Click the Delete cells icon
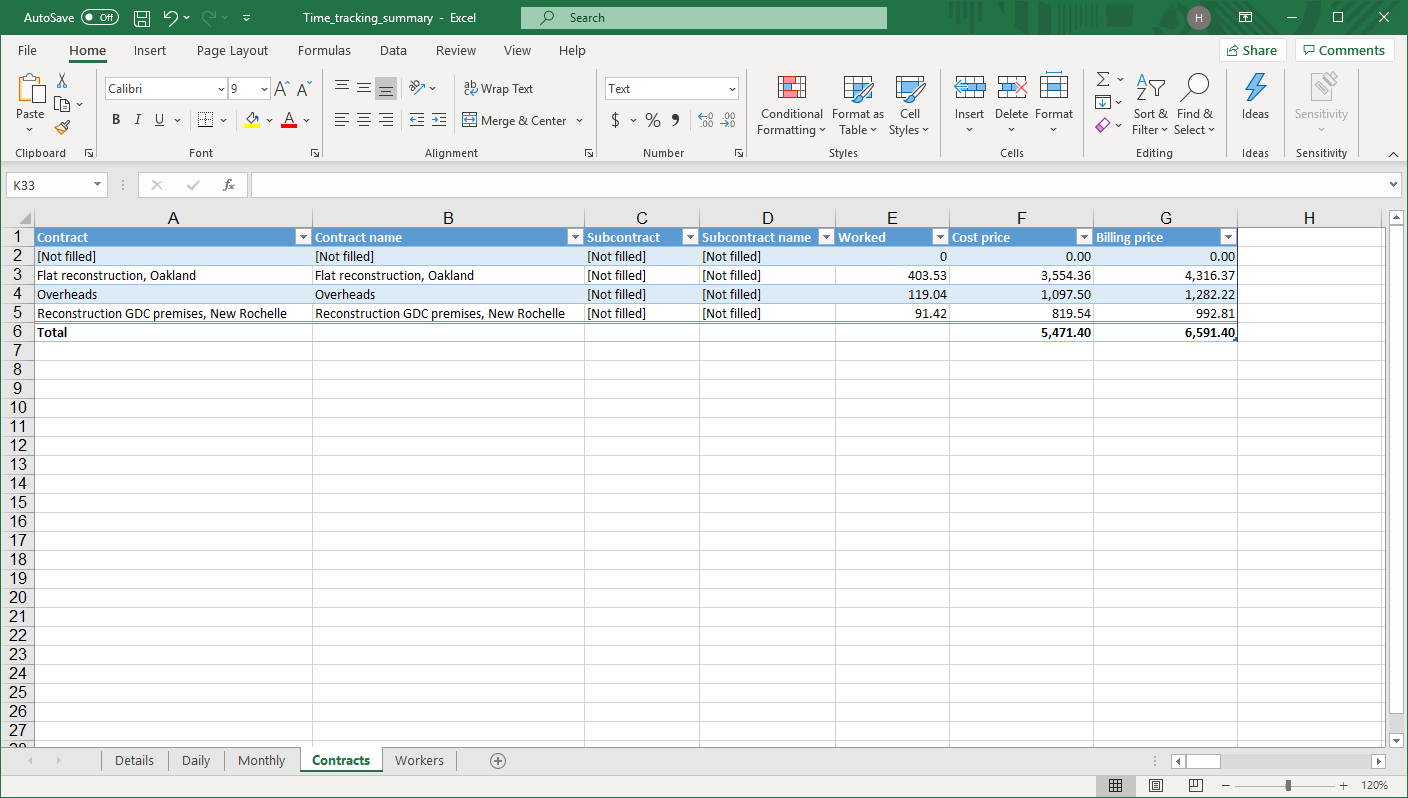 pos(1012,88)
